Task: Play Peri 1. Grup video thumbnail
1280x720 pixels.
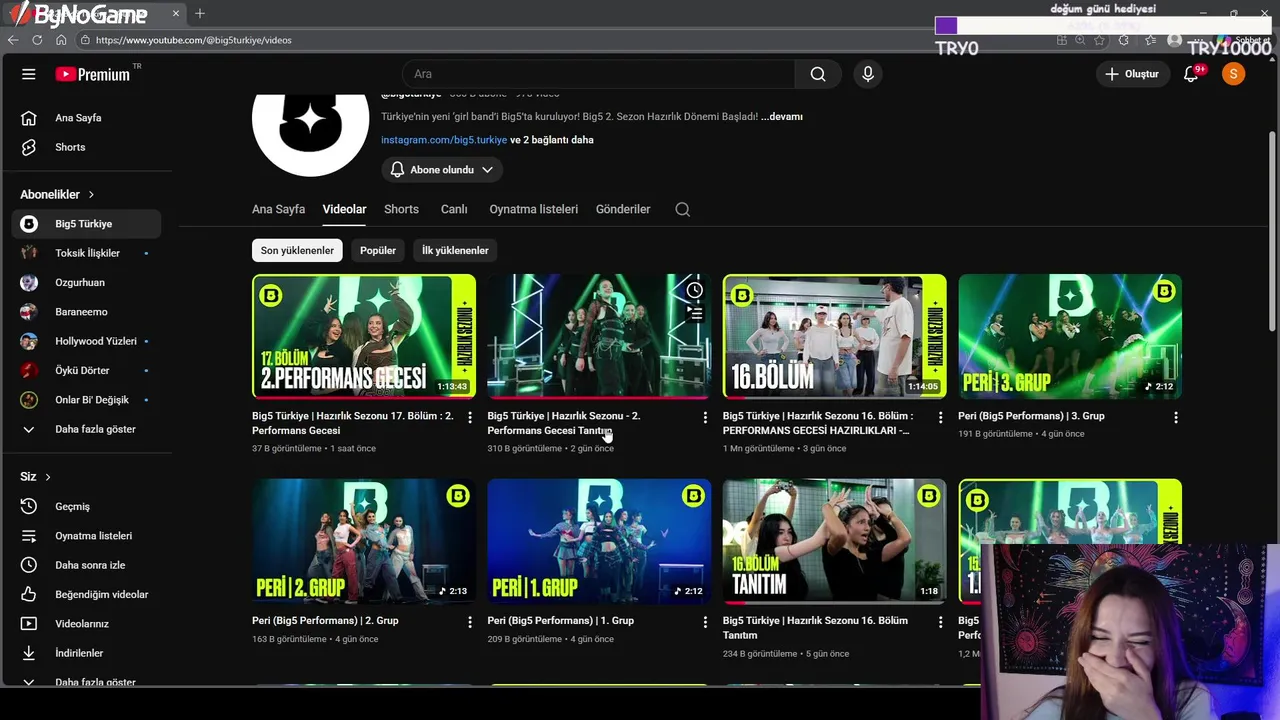Action: pos(599,541)
